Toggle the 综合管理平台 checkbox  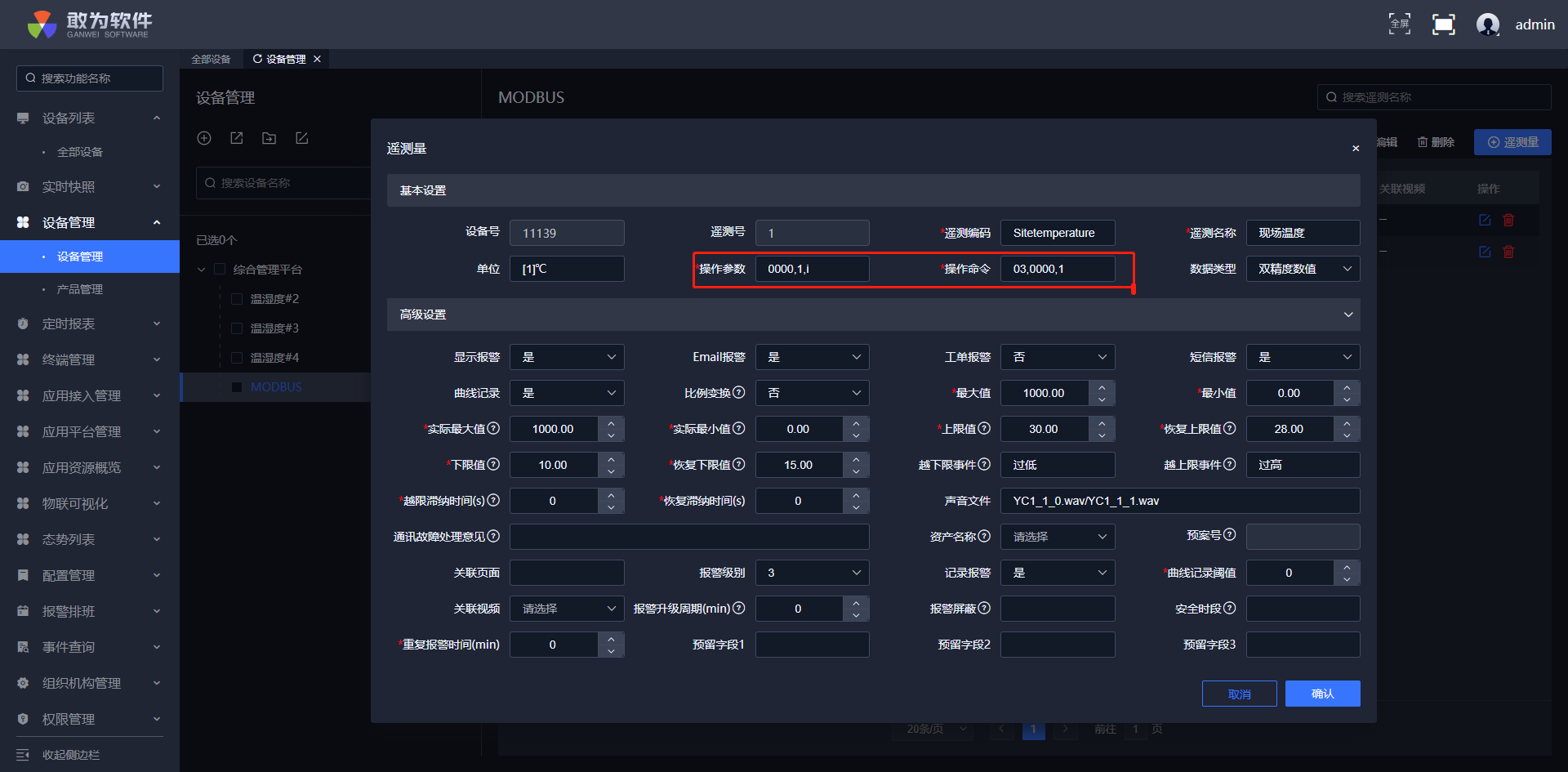(x=220, y=270)
